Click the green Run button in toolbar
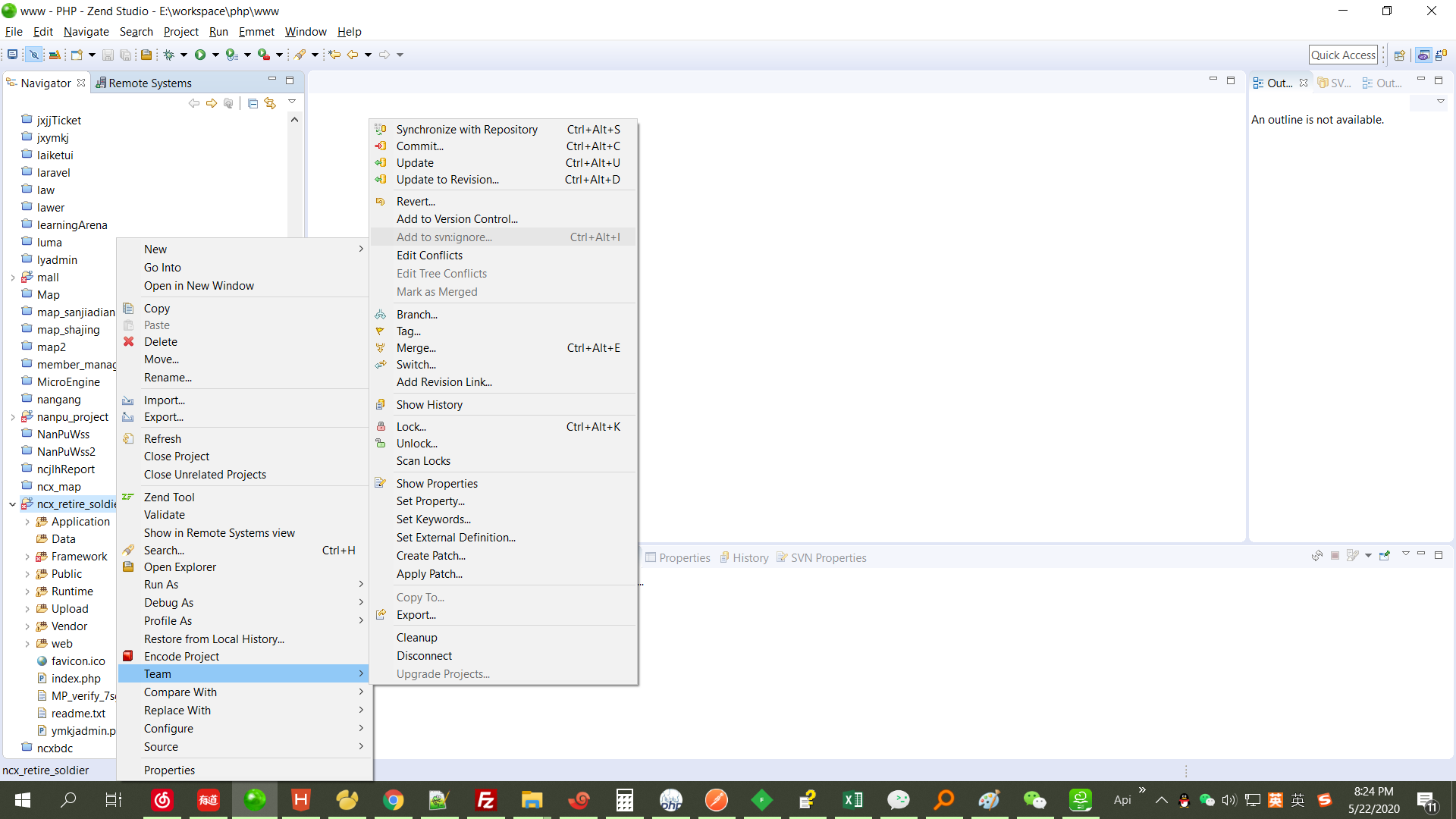Screen dimensions: 1456x819 (x=200, y=55)
